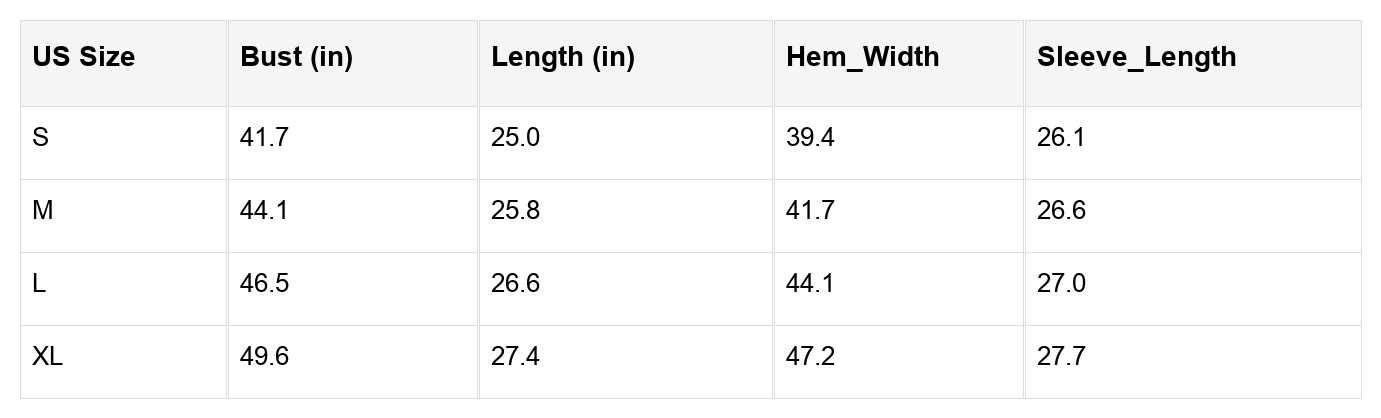The width and height of the screenshot is (1381, 418).
Task: Select sleeve length value 27.7
Action: coord(1061,357)
